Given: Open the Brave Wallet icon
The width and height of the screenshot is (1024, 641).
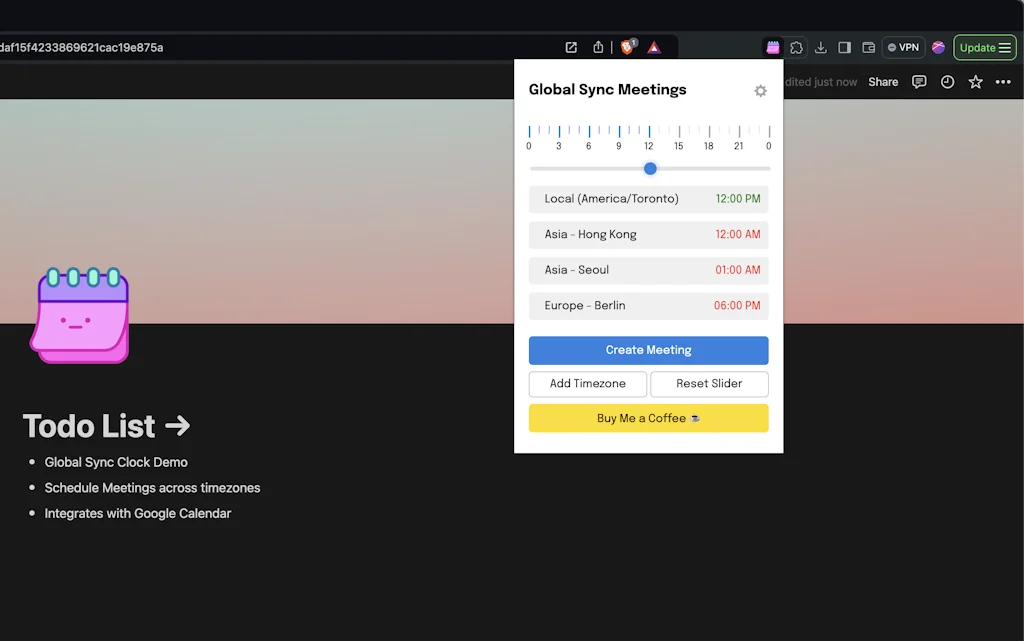Looking at the screenshot, I should click(868, 47).
